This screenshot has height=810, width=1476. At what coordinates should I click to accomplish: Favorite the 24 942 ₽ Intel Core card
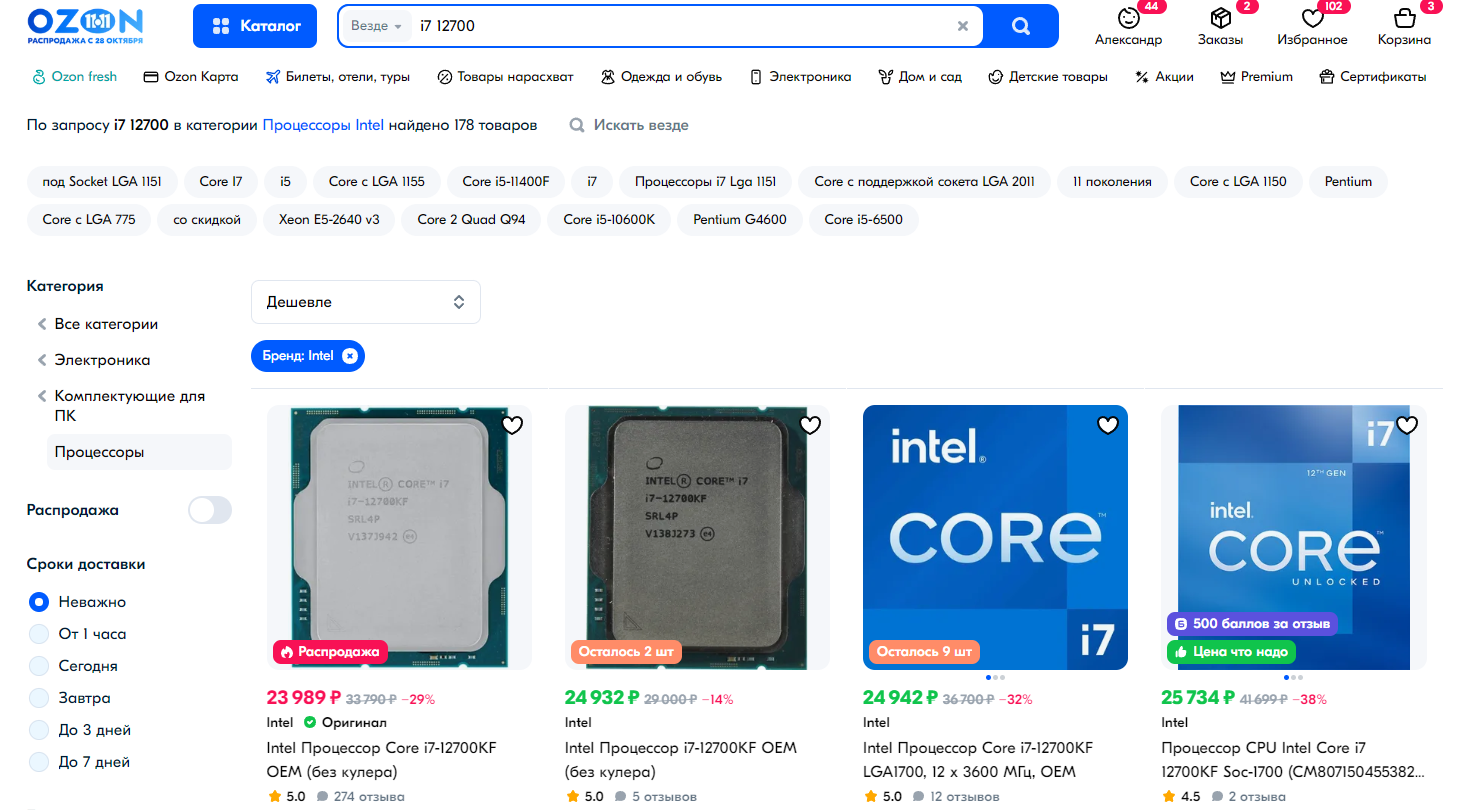coord(1108,426)
